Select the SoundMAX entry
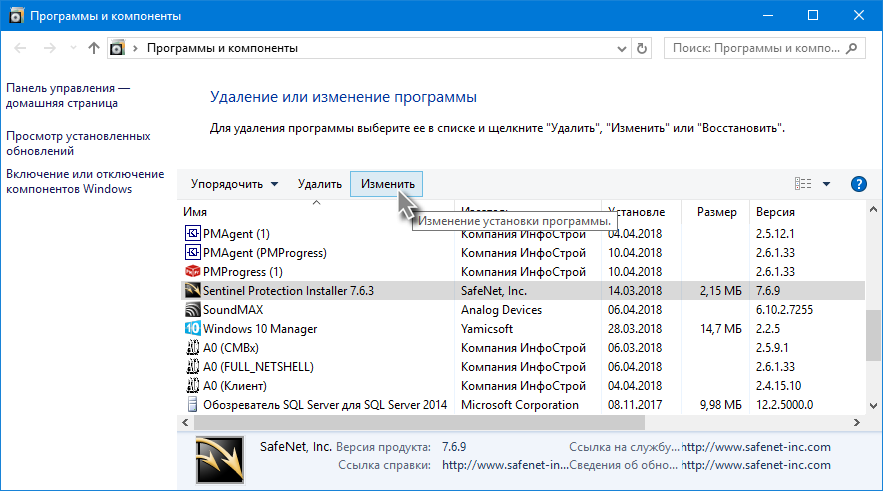 pyautogui.click(x=233, y=310)
